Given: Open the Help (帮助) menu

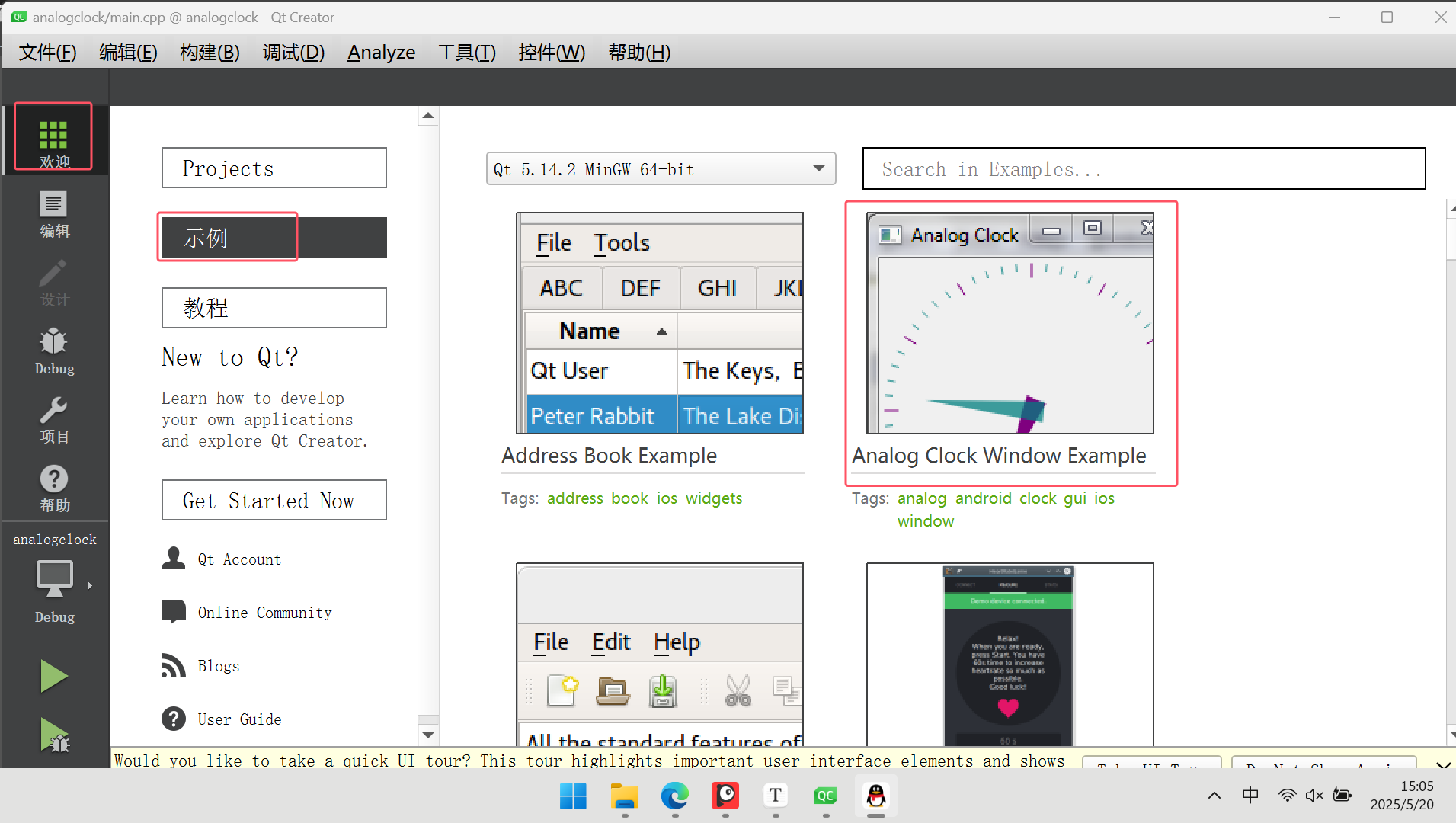Looking at the screenshot, I should tap(639, 52).
